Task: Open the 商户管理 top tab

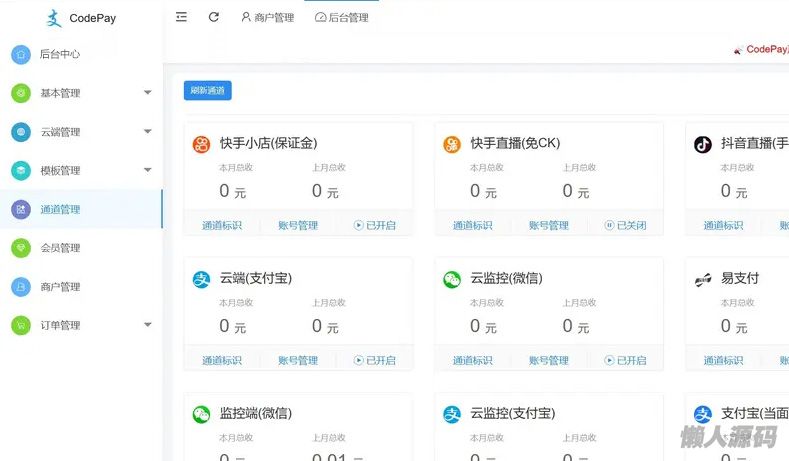Action: point(267,18)
